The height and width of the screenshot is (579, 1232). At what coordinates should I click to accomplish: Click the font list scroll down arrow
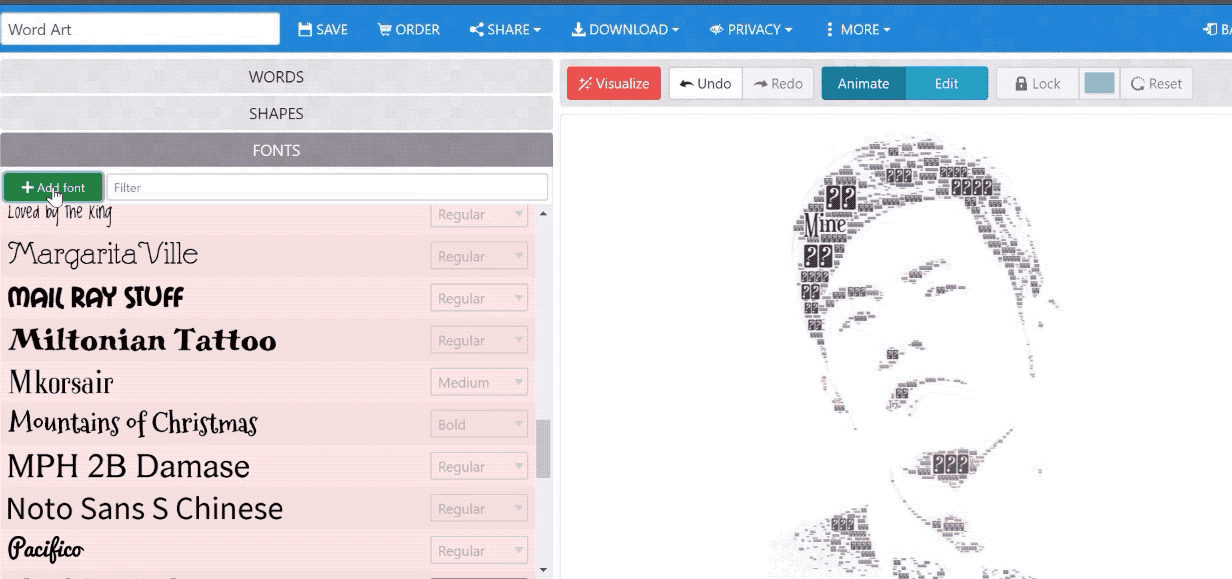(x=543, y=570)
